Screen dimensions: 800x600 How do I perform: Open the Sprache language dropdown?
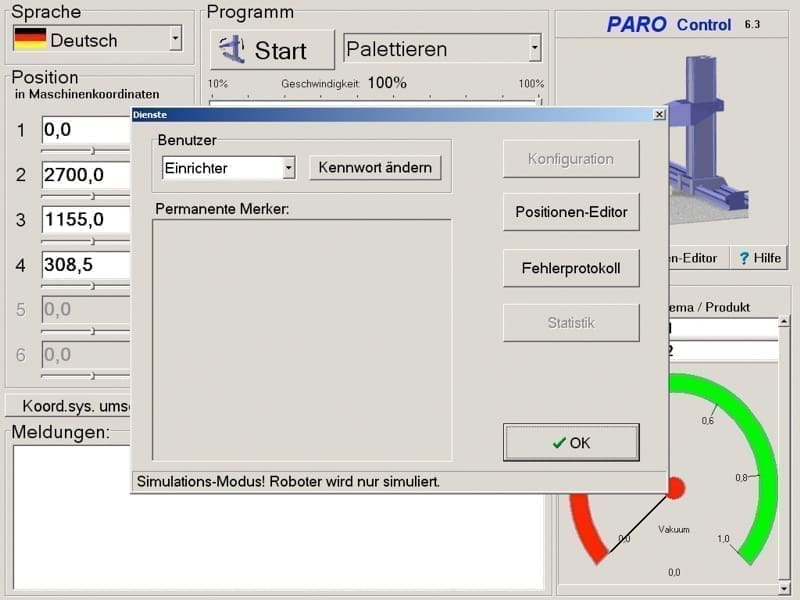(x=176, y=39)
